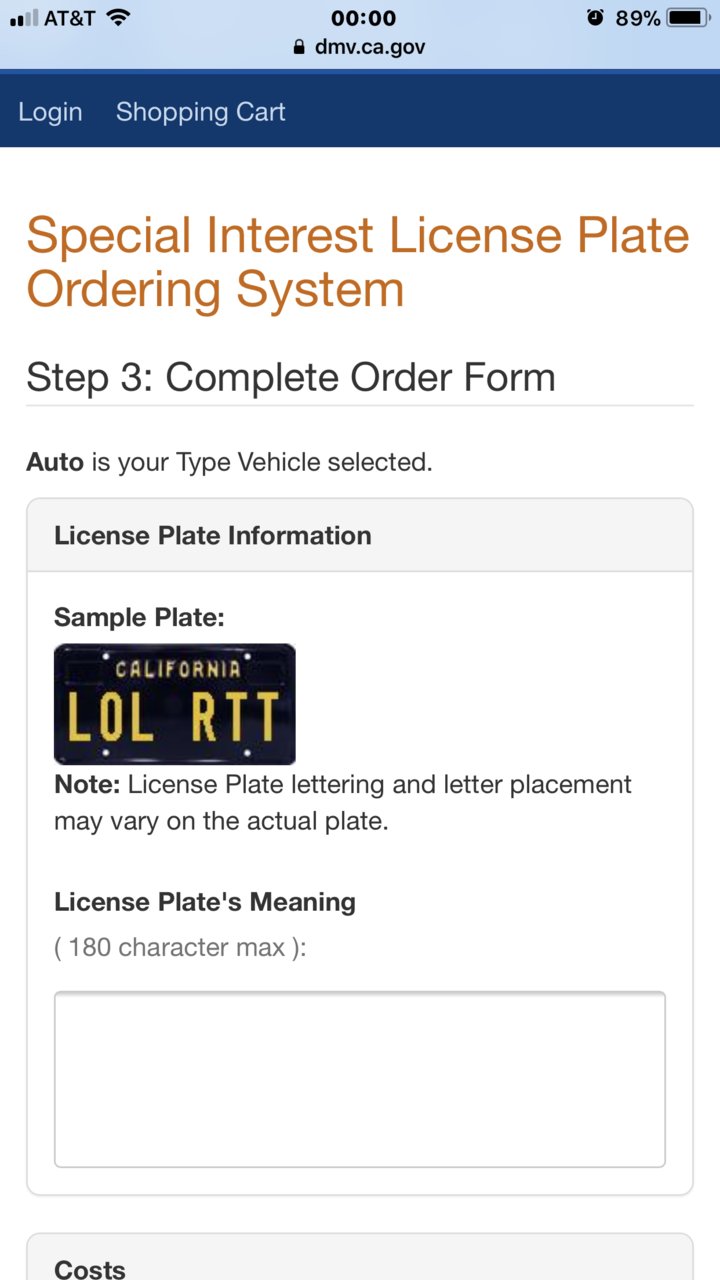Tap the AT&T carrier label

coord(70,18)
